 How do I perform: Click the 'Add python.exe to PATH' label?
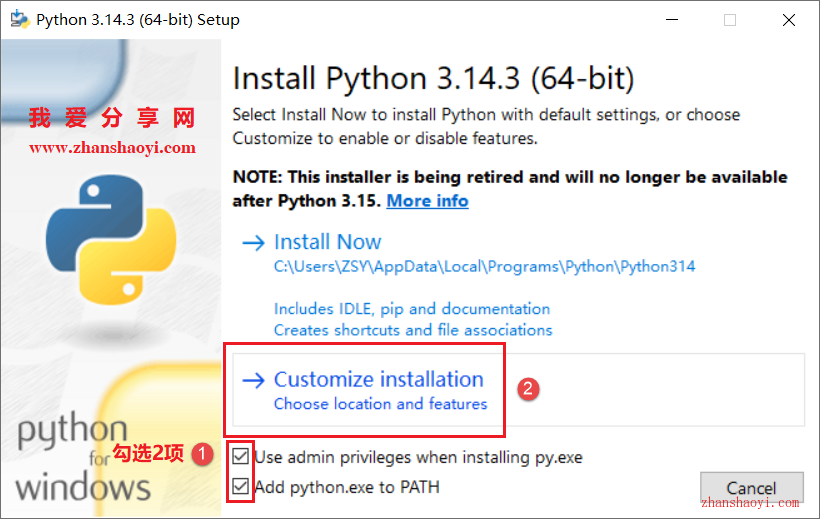click(x=347, y=487)
